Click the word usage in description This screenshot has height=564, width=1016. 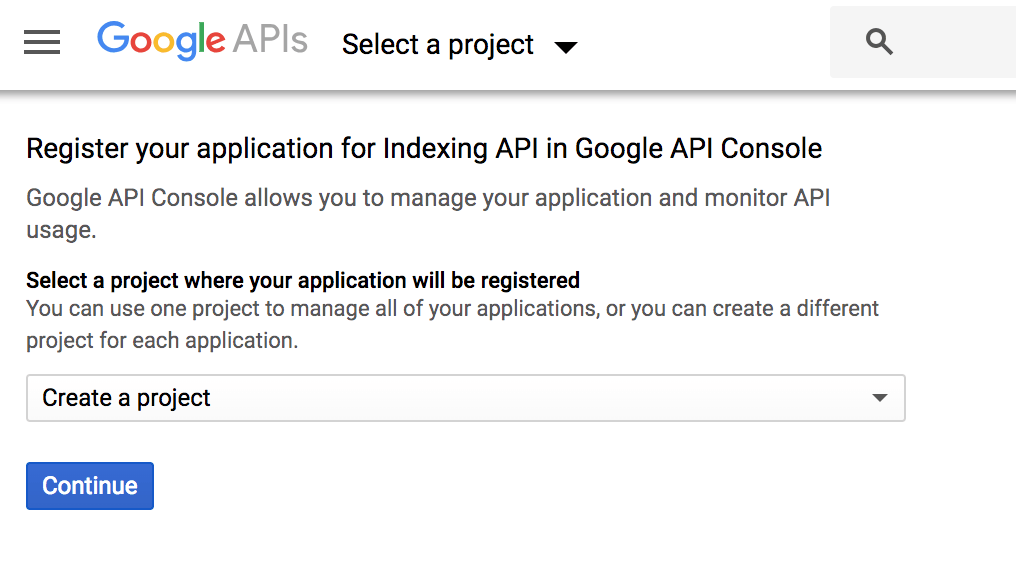point(61,231)
